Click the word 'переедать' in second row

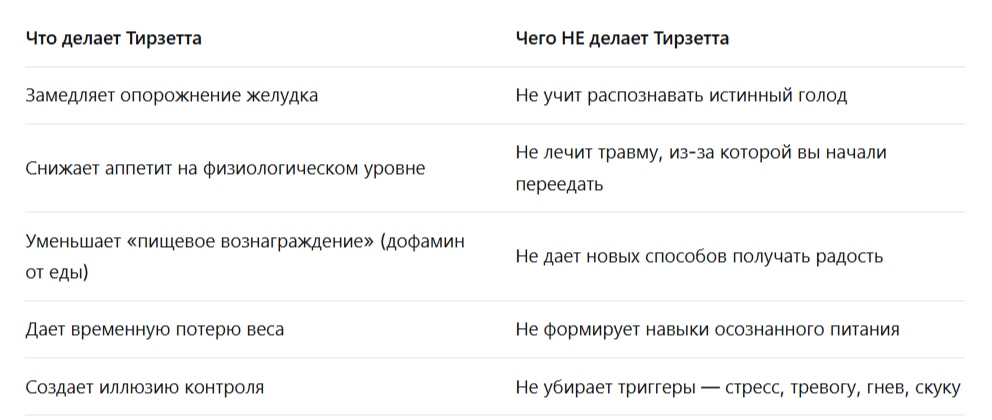(x=559, y=184)
